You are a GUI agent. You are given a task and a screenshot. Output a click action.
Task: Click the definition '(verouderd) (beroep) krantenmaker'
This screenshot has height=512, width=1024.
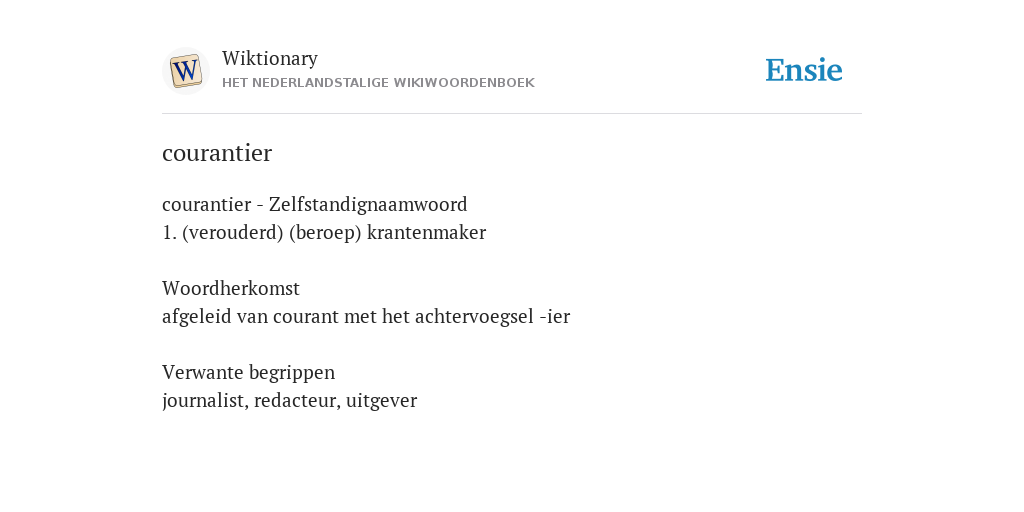[334, 232]
